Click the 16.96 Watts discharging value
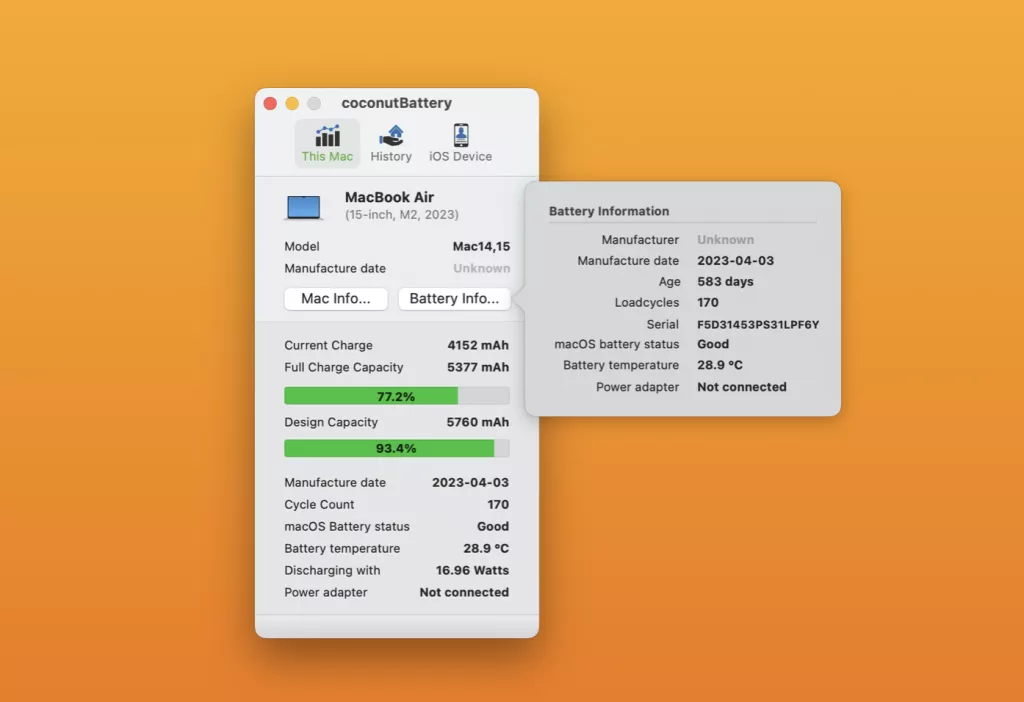Image resolution: width=1024 pixels, height=702 pixels. (472, 570)
